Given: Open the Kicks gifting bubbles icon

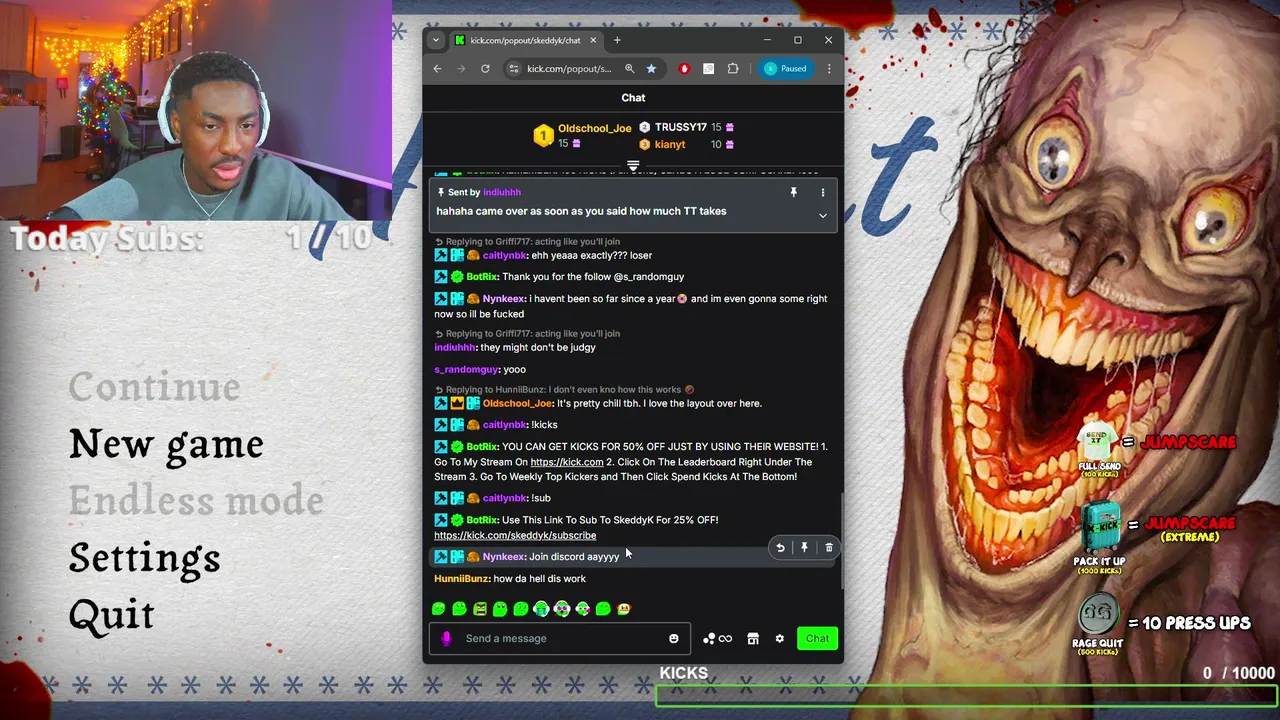Looking at the screenshot, I should [708, 638].
